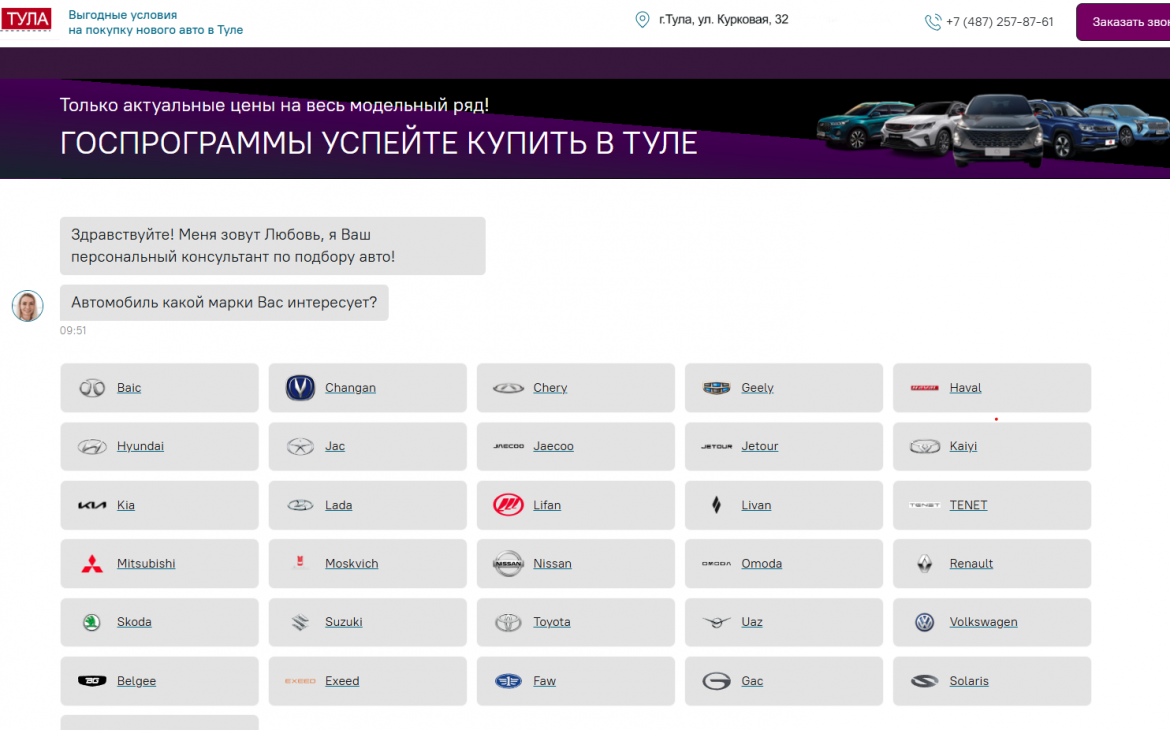Image resolution: width=1170 pixels, height=730 pixels.
Task: Click the Lada logo icon
Action: [300, 505]
